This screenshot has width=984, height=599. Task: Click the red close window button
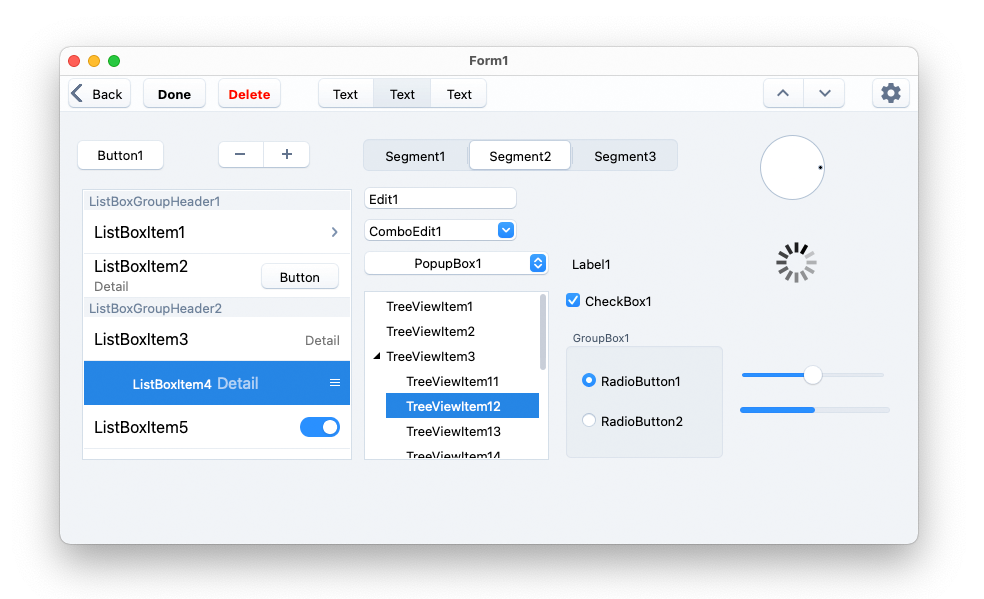[74, 61]
